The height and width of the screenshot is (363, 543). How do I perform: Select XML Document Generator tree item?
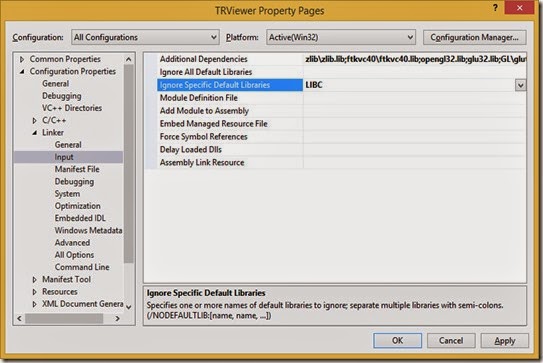(x=82, y=304)
